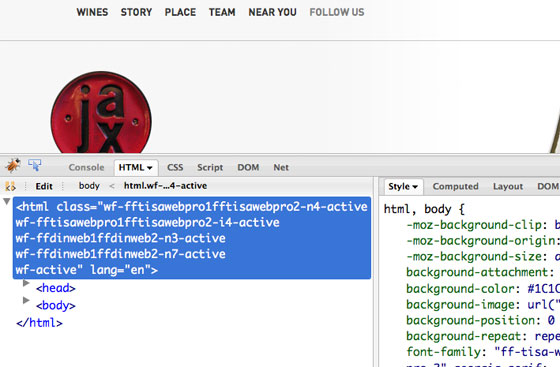
Task: Click the Edit button
Action: pyautogui.click(x=44, y=186)
